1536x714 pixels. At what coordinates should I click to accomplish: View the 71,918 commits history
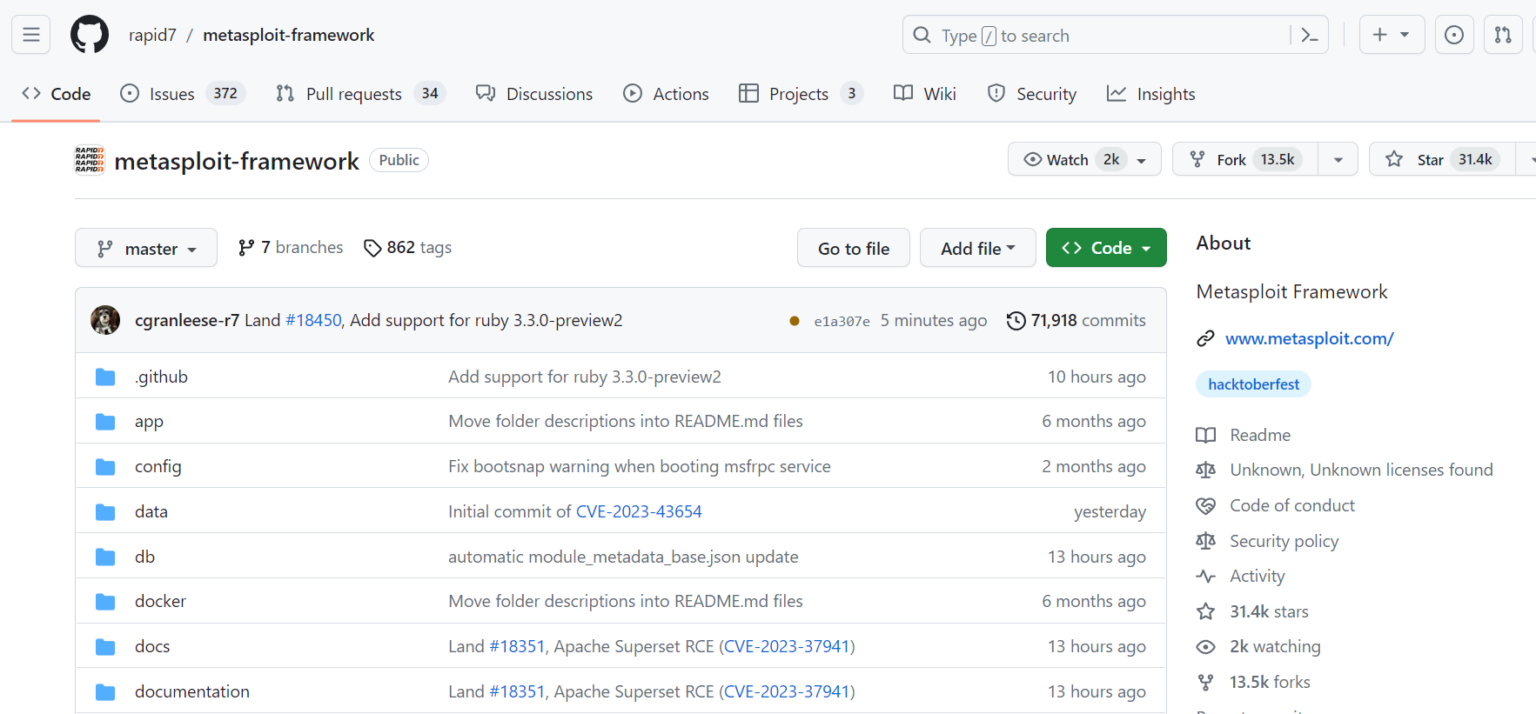pyautogui.click(x=1076, y=320)
